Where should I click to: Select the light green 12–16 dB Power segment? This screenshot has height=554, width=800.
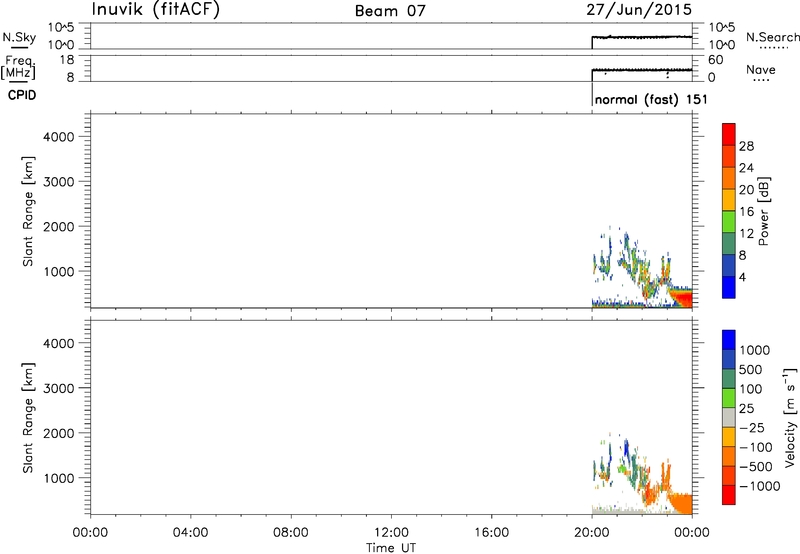[729, 222]
